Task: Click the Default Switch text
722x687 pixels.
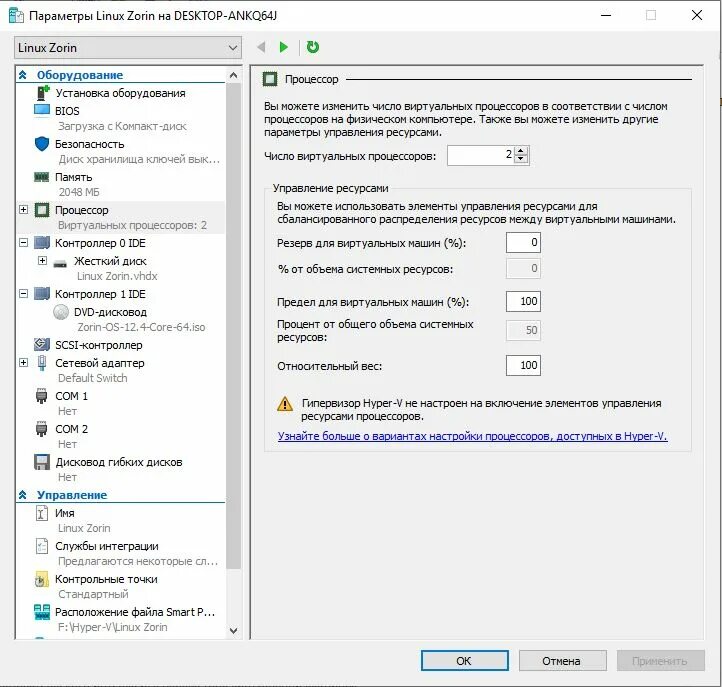Action: (x=93, y=378)
